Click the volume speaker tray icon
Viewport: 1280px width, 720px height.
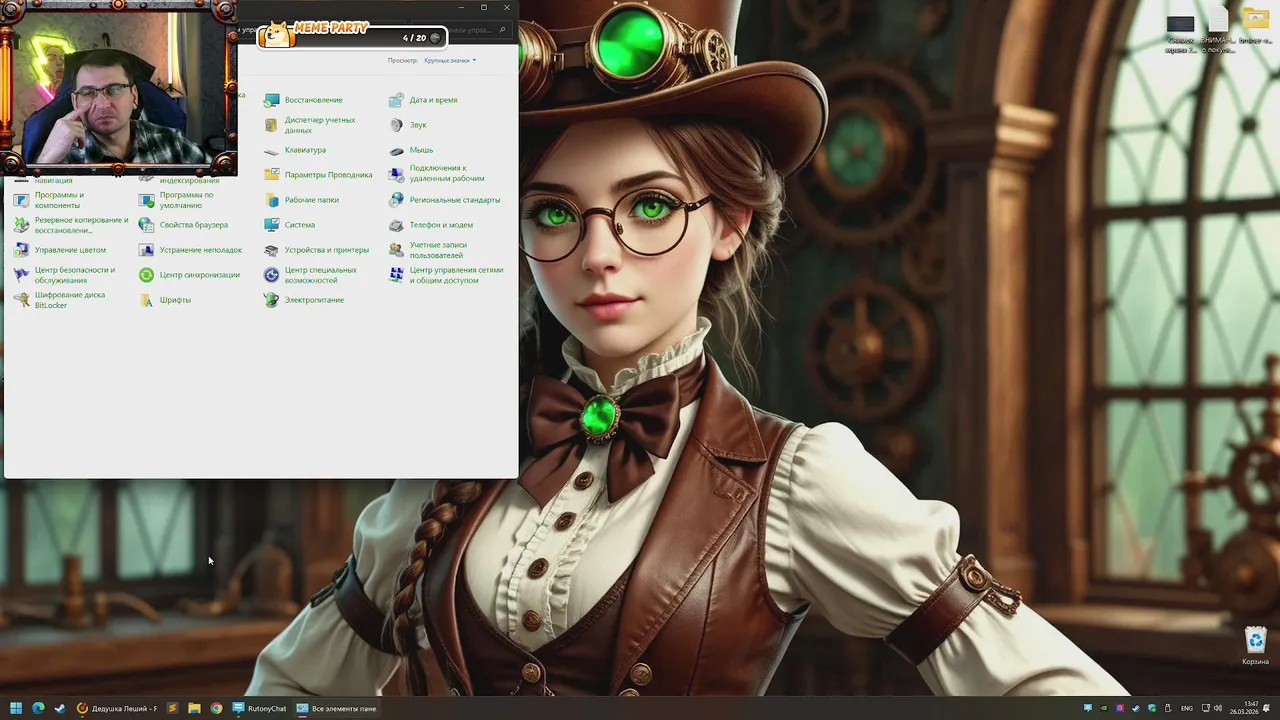tap(1218, 708)
